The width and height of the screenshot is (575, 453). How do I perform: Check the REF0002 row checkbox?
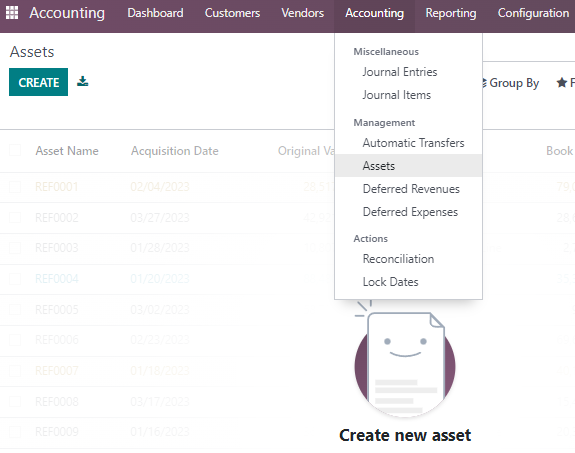click(x=15, y=218)
